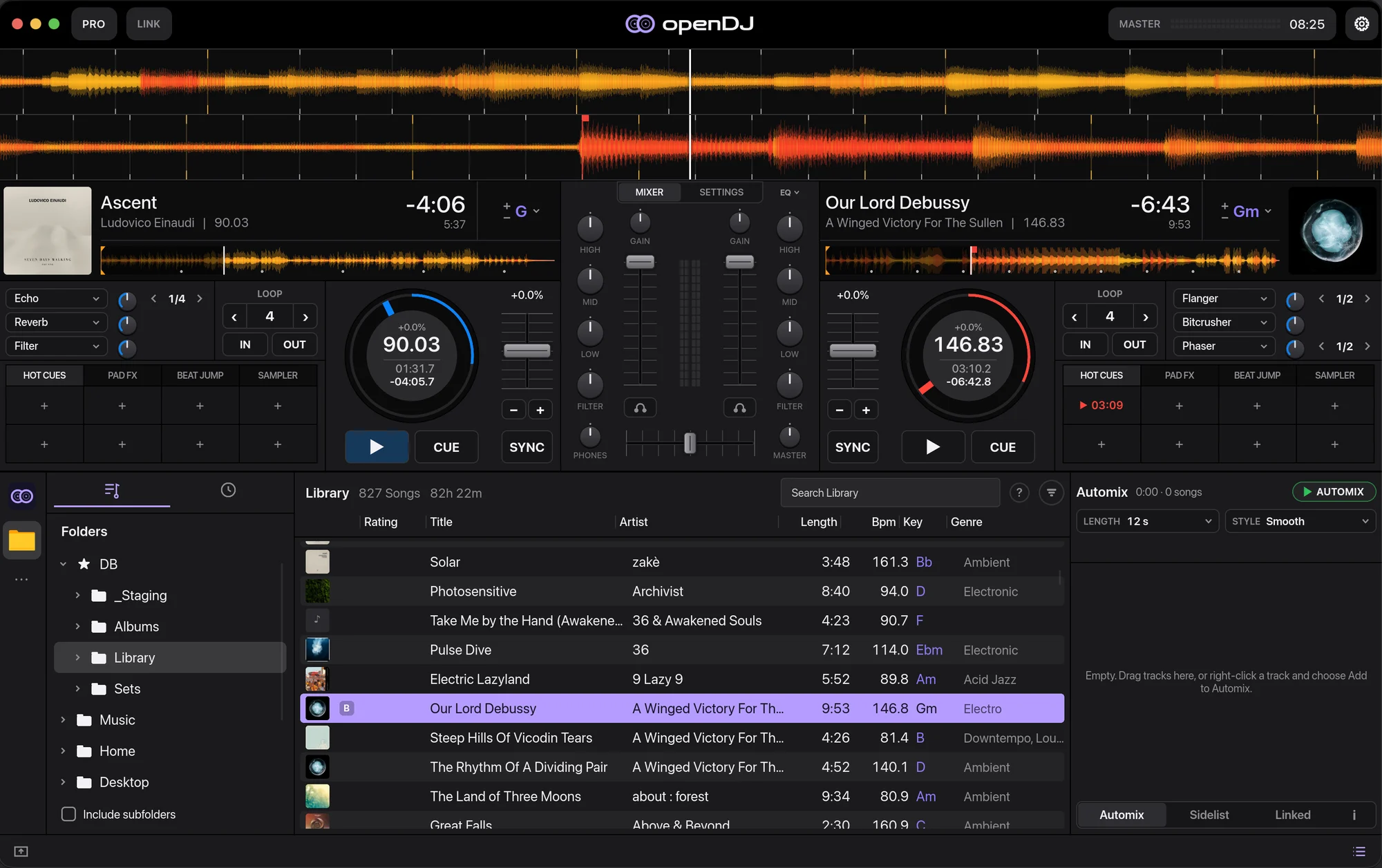Open the library help question mark icon
This screenshot has width=1382, height=868.
point(1019,493)
